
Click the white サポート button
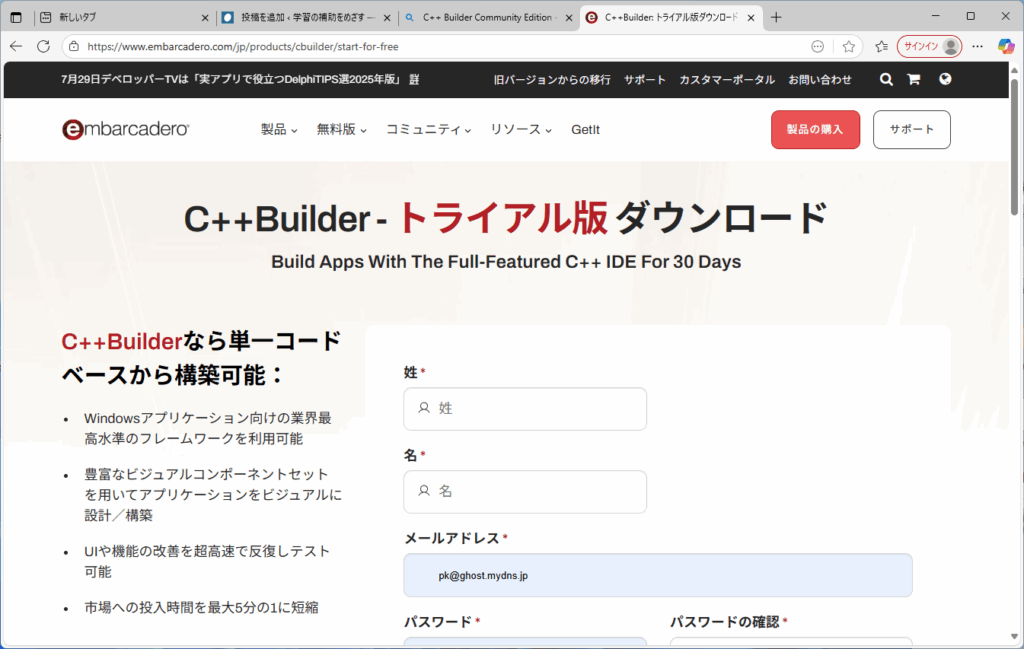912,129
